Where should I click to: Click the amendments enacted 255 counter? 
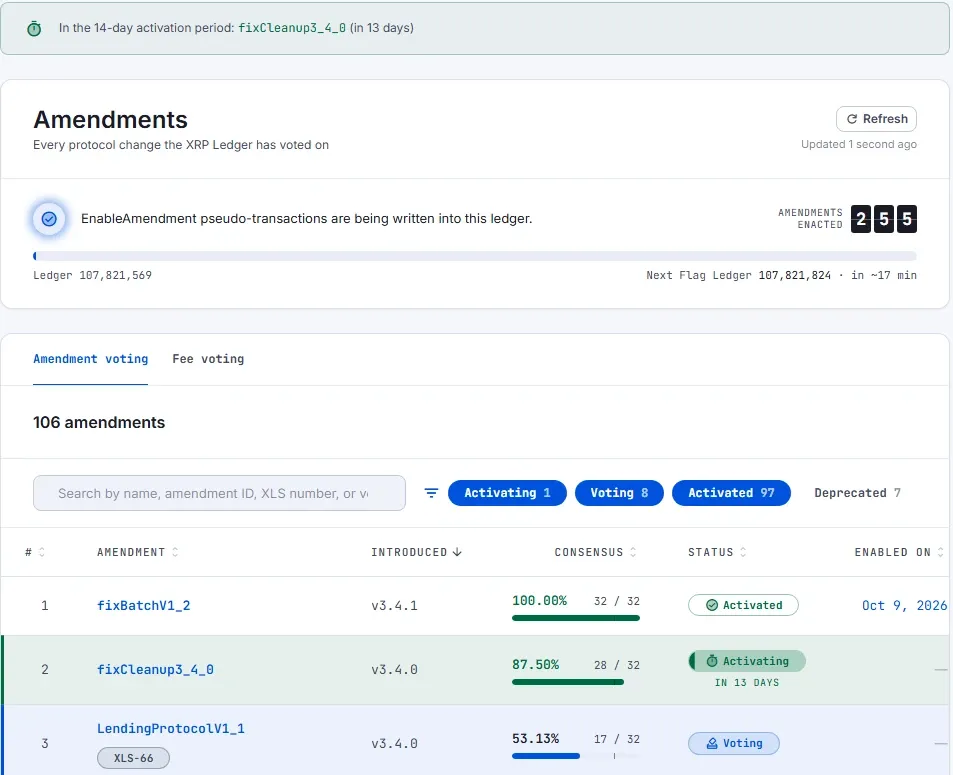(883, 219)
